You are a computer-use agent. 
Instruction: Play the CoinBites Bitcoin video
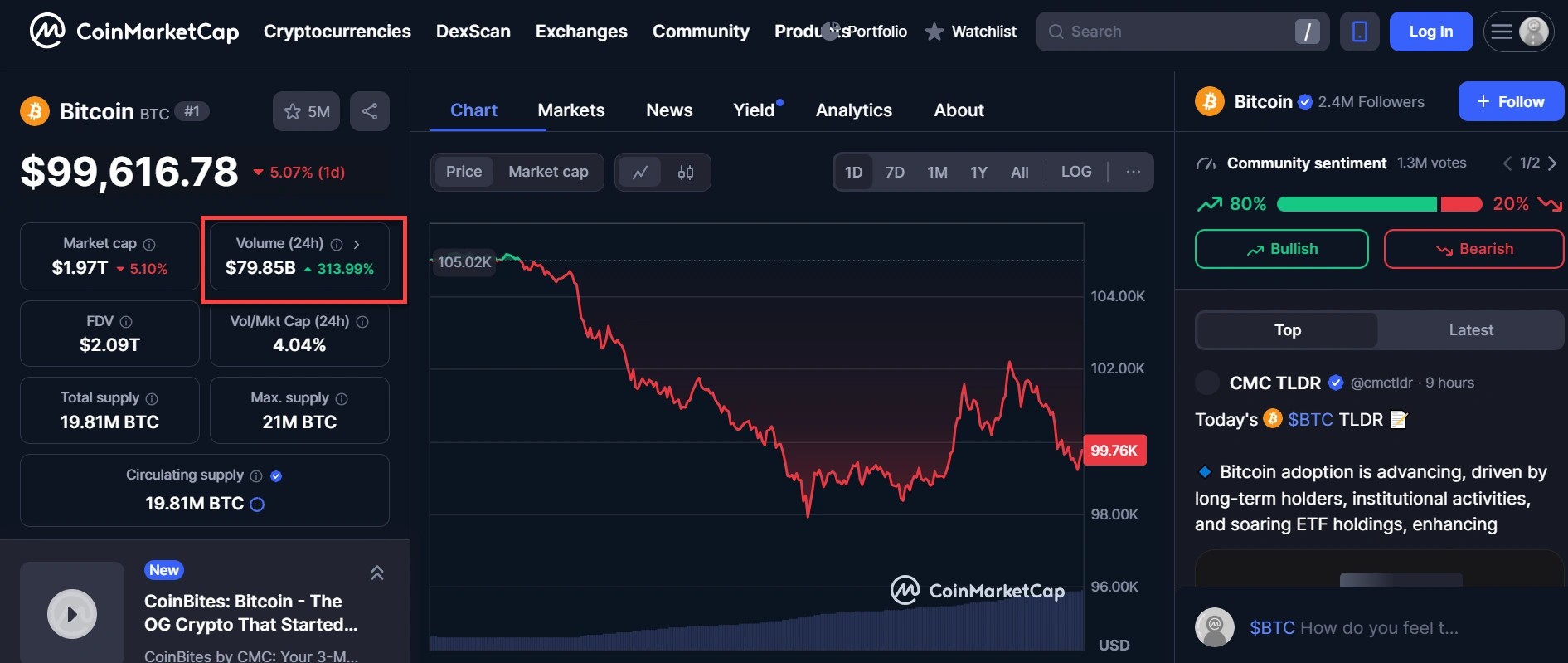(x=72, y=614)
